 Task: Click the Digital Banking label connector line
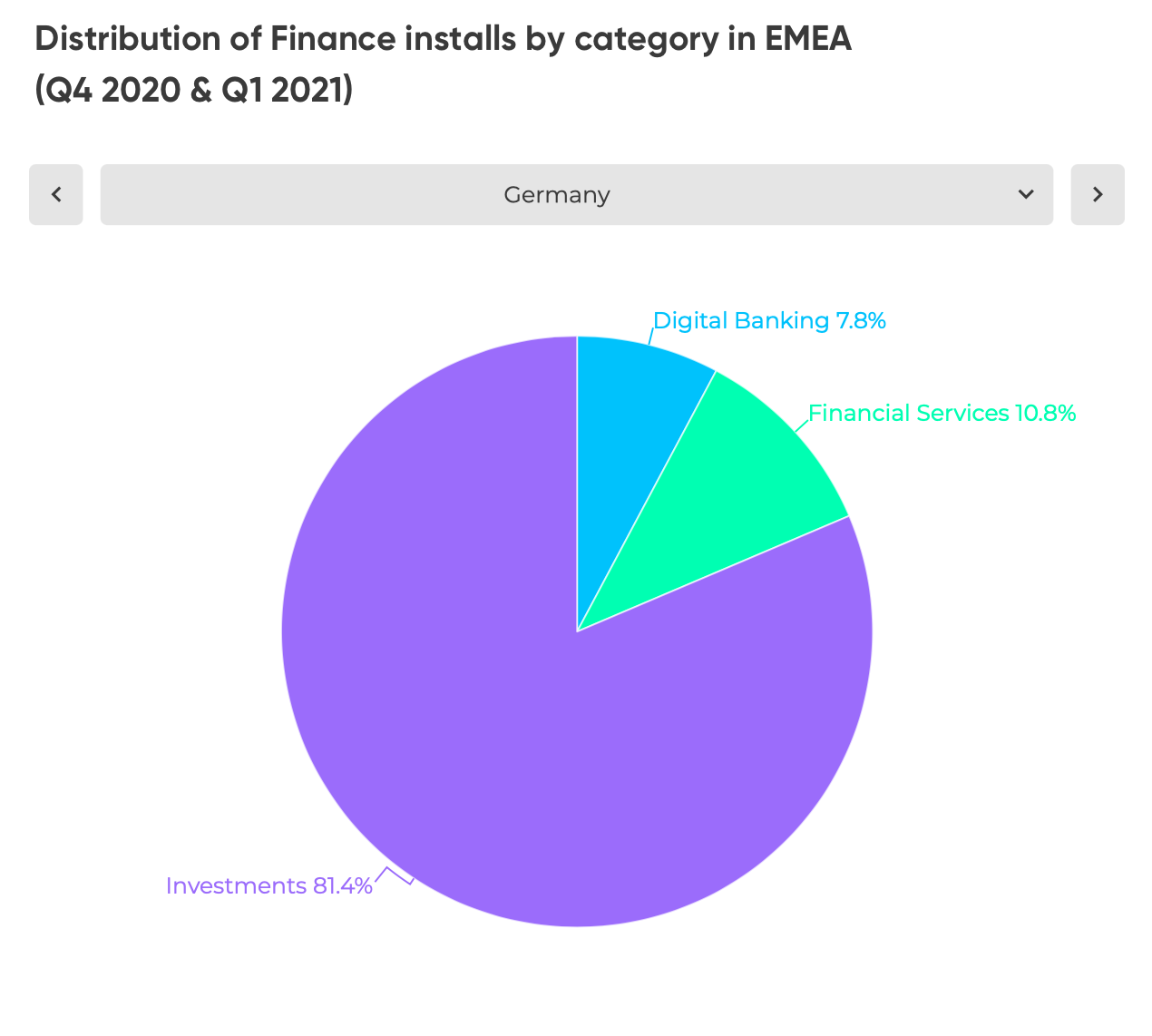coord(650,337)
